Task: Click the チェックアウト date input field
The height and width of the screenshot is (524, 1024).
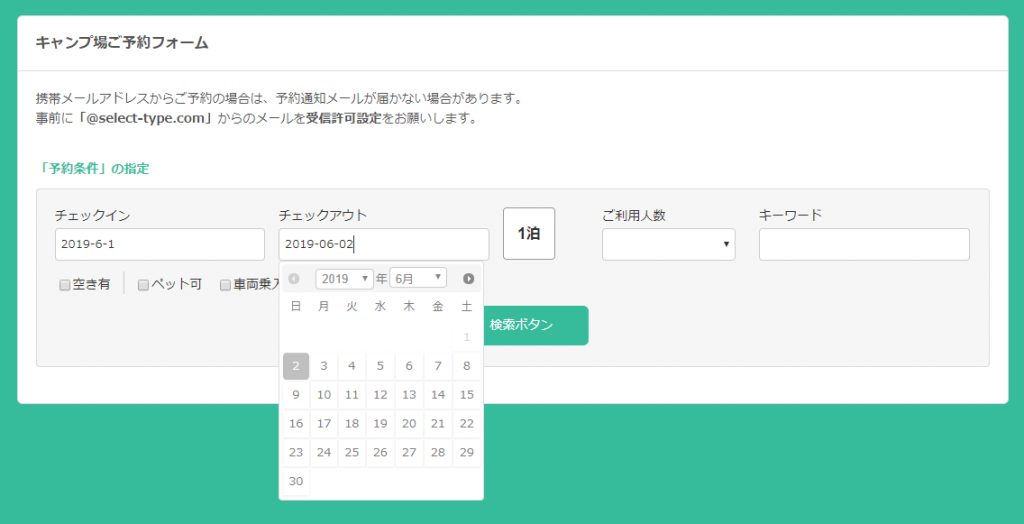Action: (384, 244)
